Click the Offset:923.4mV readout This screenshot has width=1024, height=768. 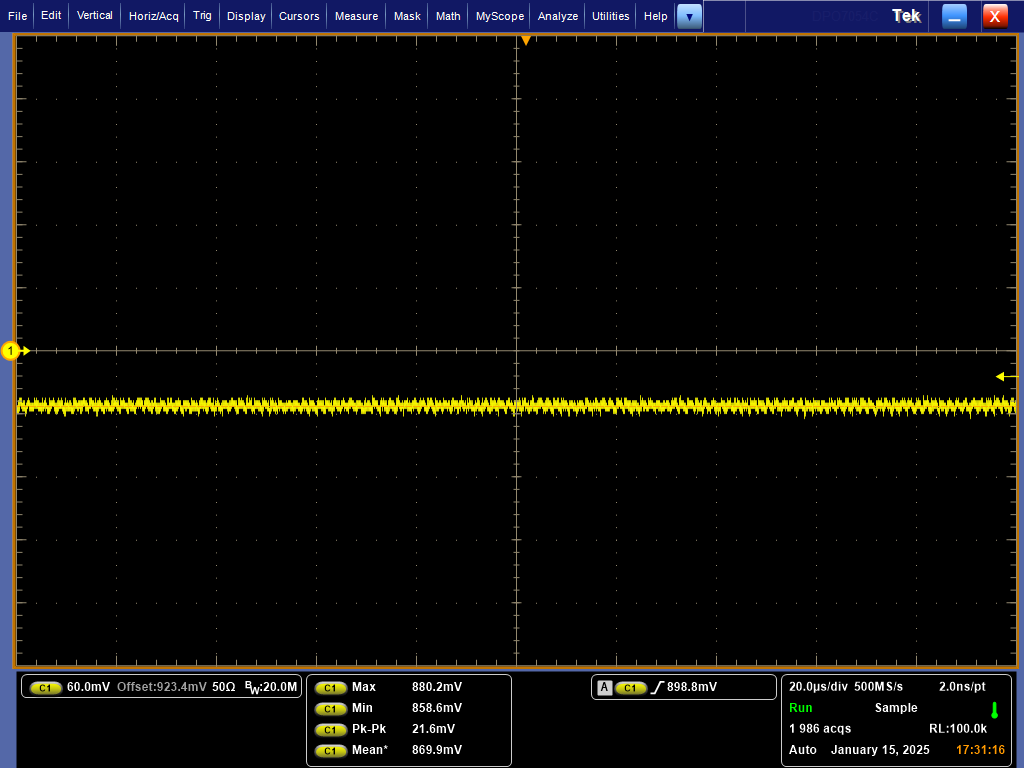161,687
